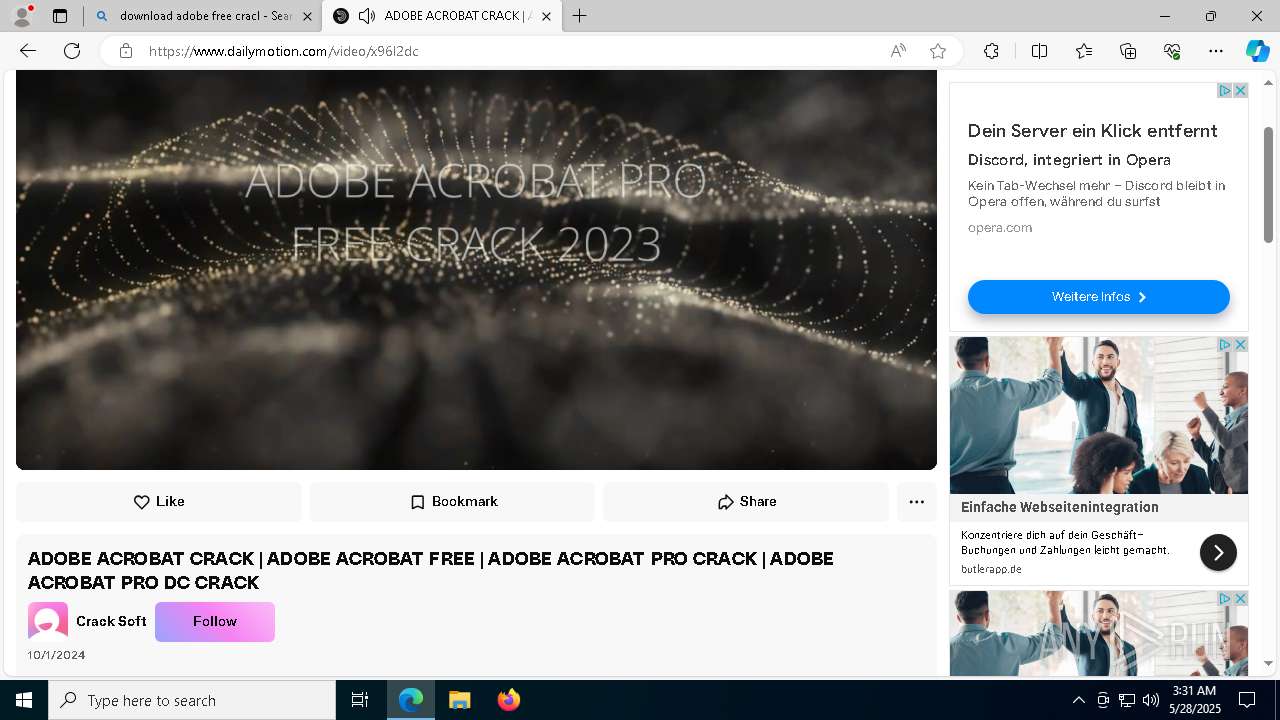Close the Opera Discord ad
The image size is (1280, 720).
coord(1240,91)
